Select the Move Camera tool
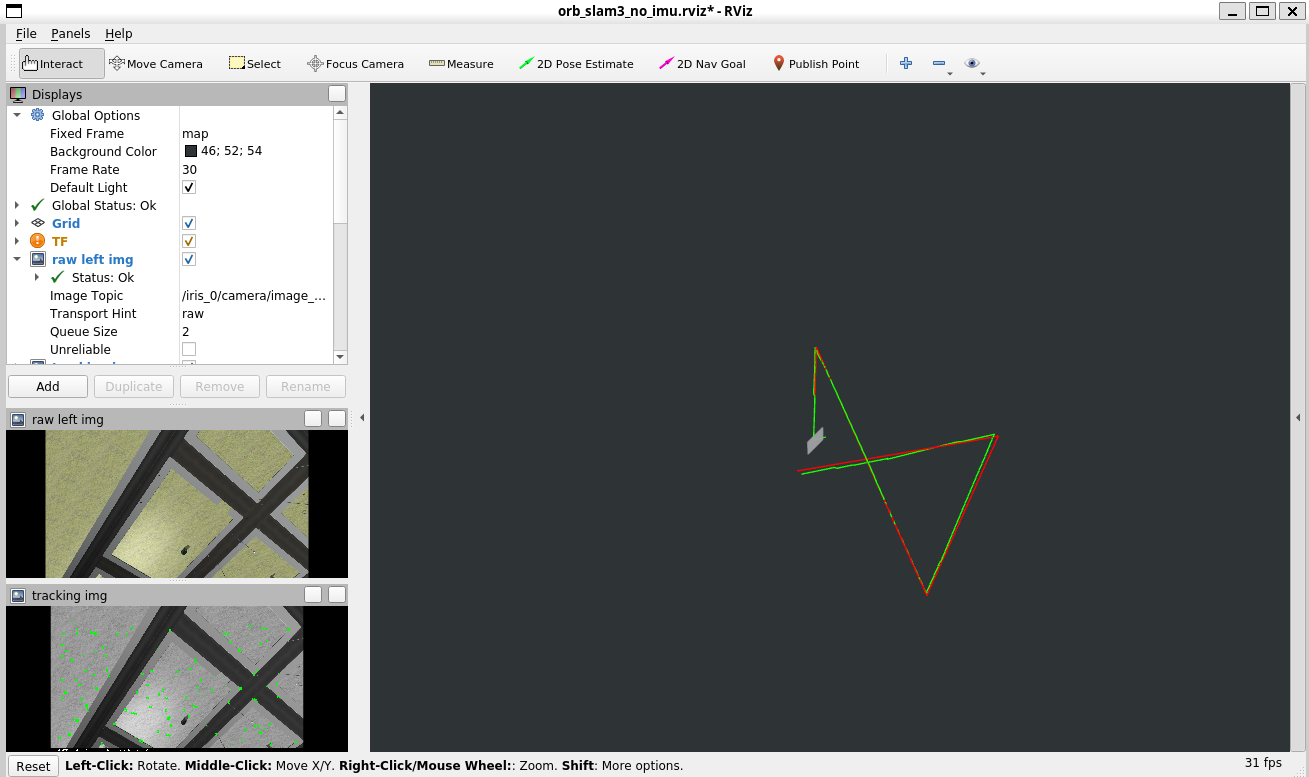This screenshot has width=1309, height=777. pos(155,64)
